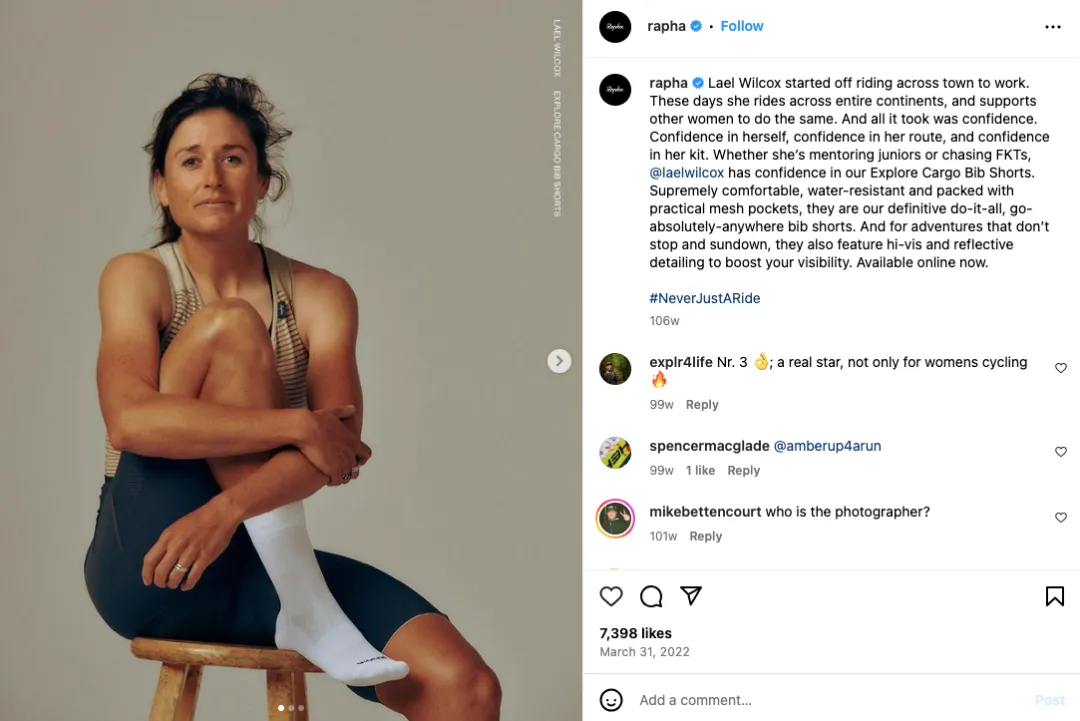
Task: Open rapha's profile picture in the header
Action: point(615,26)
